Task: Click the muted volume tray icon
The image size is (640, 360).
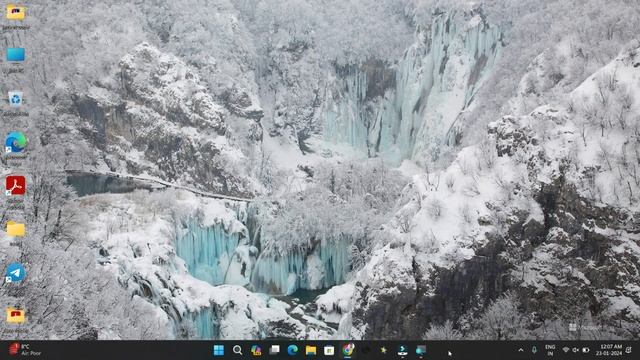Action: 576,350
